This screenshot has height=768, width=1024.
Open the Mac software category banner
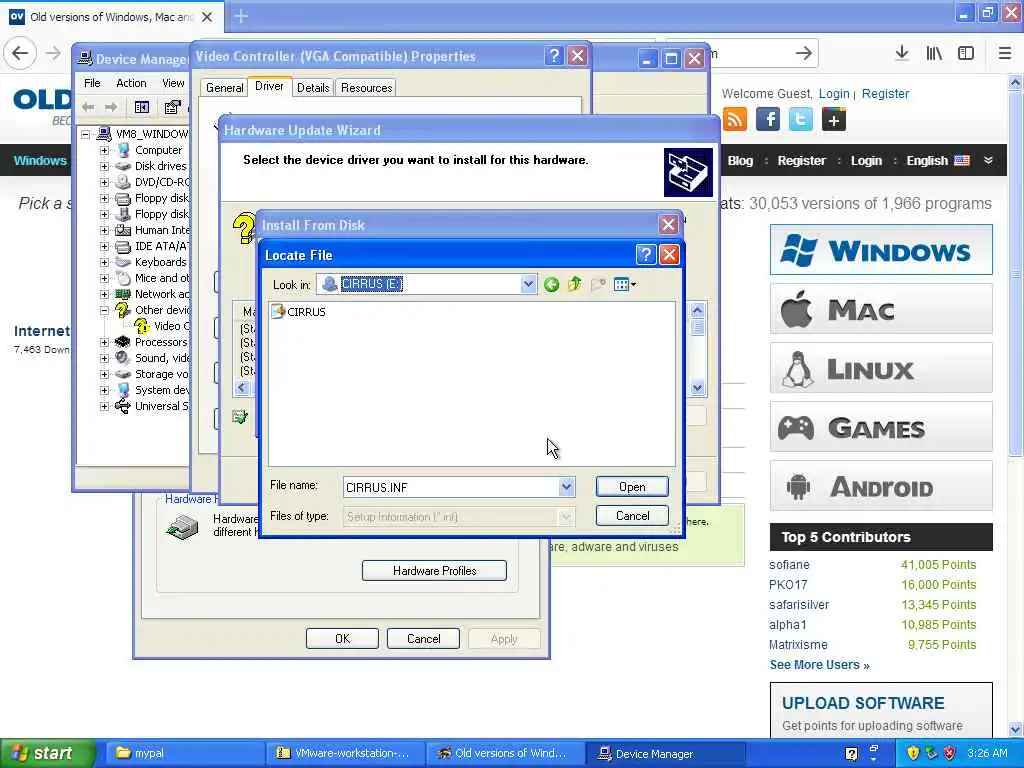tap(881, 309)
